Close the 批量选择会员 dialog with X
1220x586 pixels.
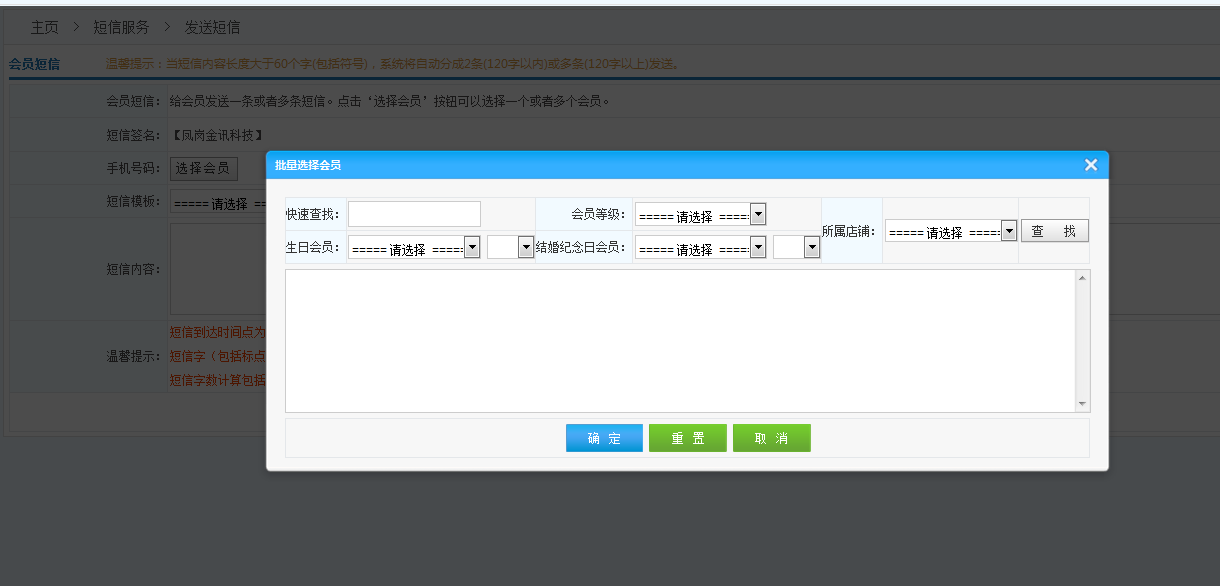coord(1091,165)
